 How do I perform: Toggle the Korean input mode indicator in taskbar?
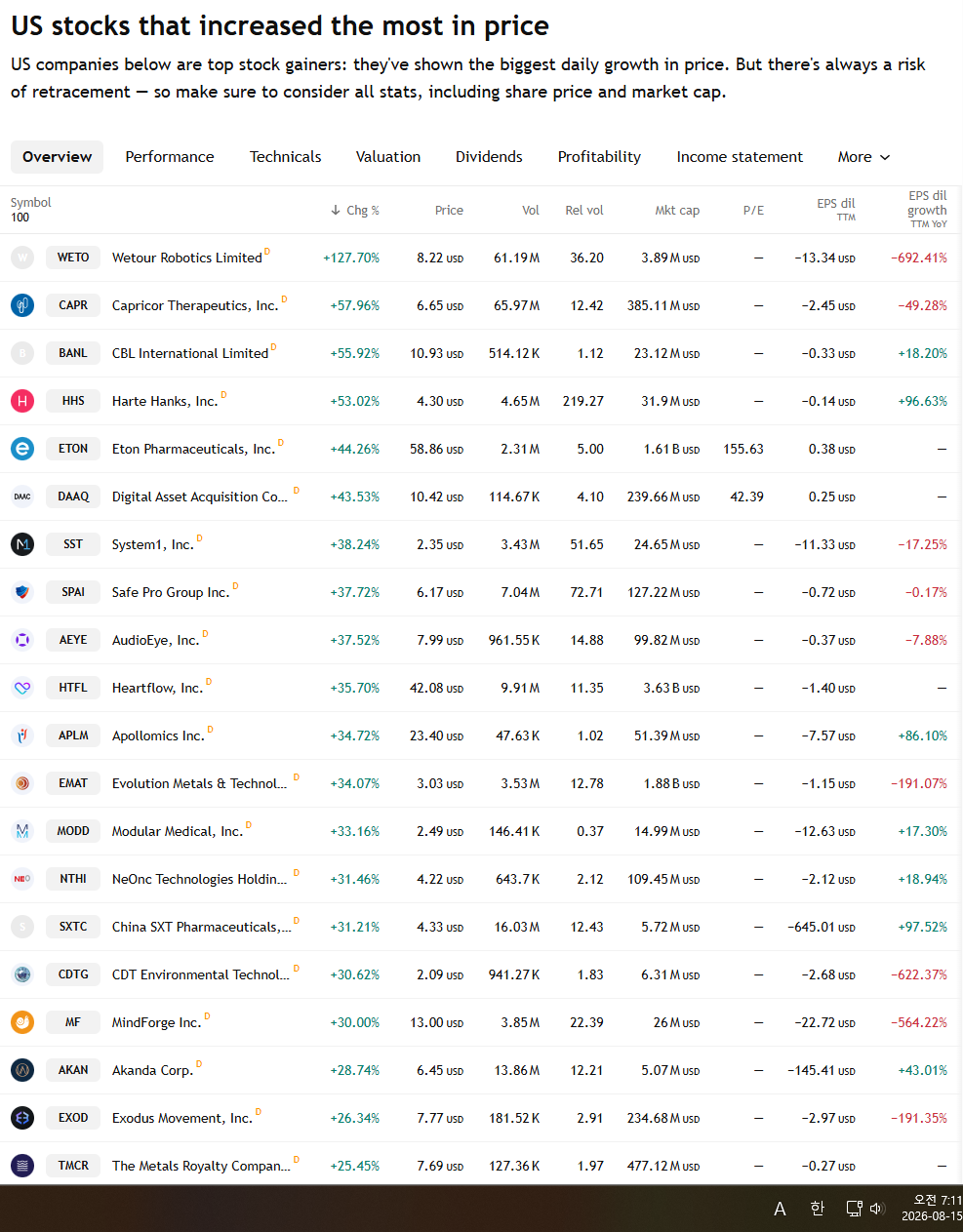click(x=818, y=1209)
